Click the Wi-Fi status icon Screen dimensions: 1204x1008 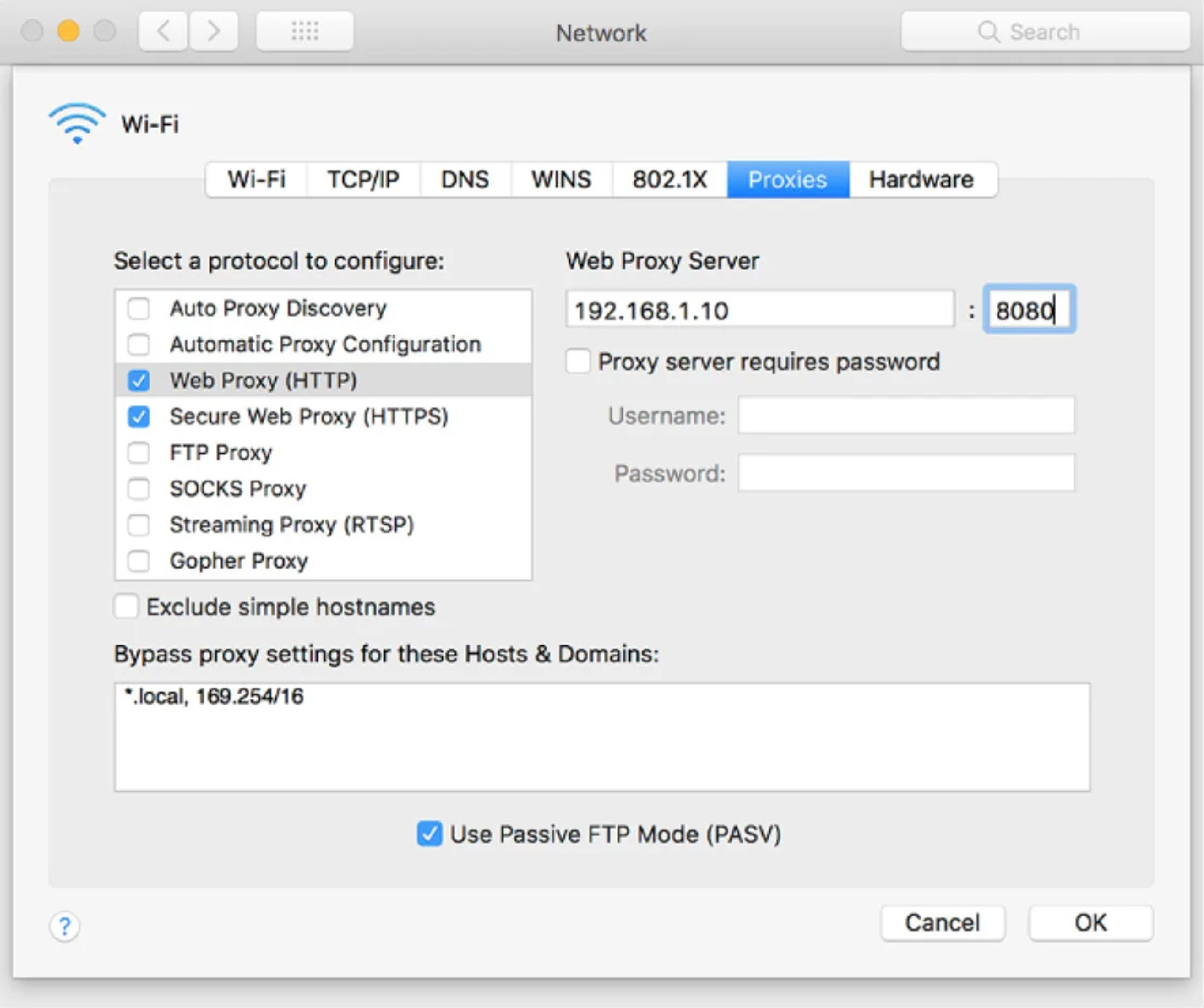(76, 123)
